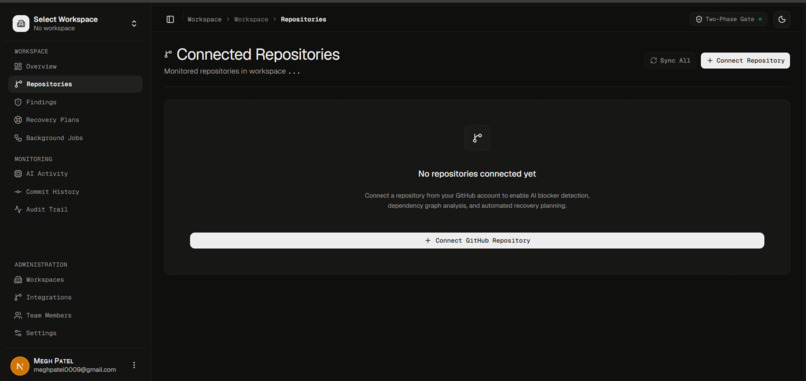Open Background Jobs
806x381 pixels.
click(76, 138)
